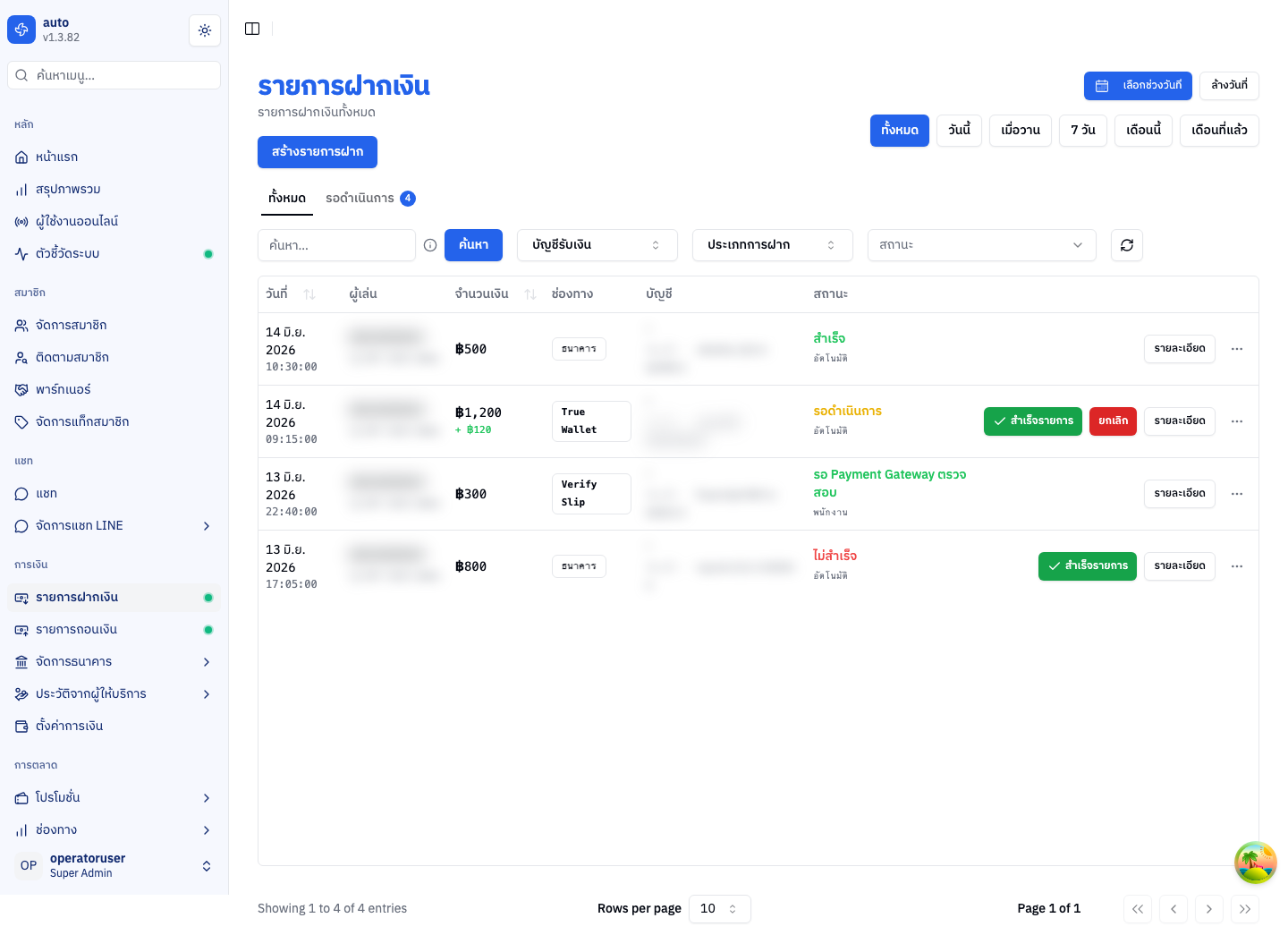The height and width of the screenshot is (952, 1288).
Task: Select เดือนที่แล้ว last month filter
Action: coord(1219,131)
